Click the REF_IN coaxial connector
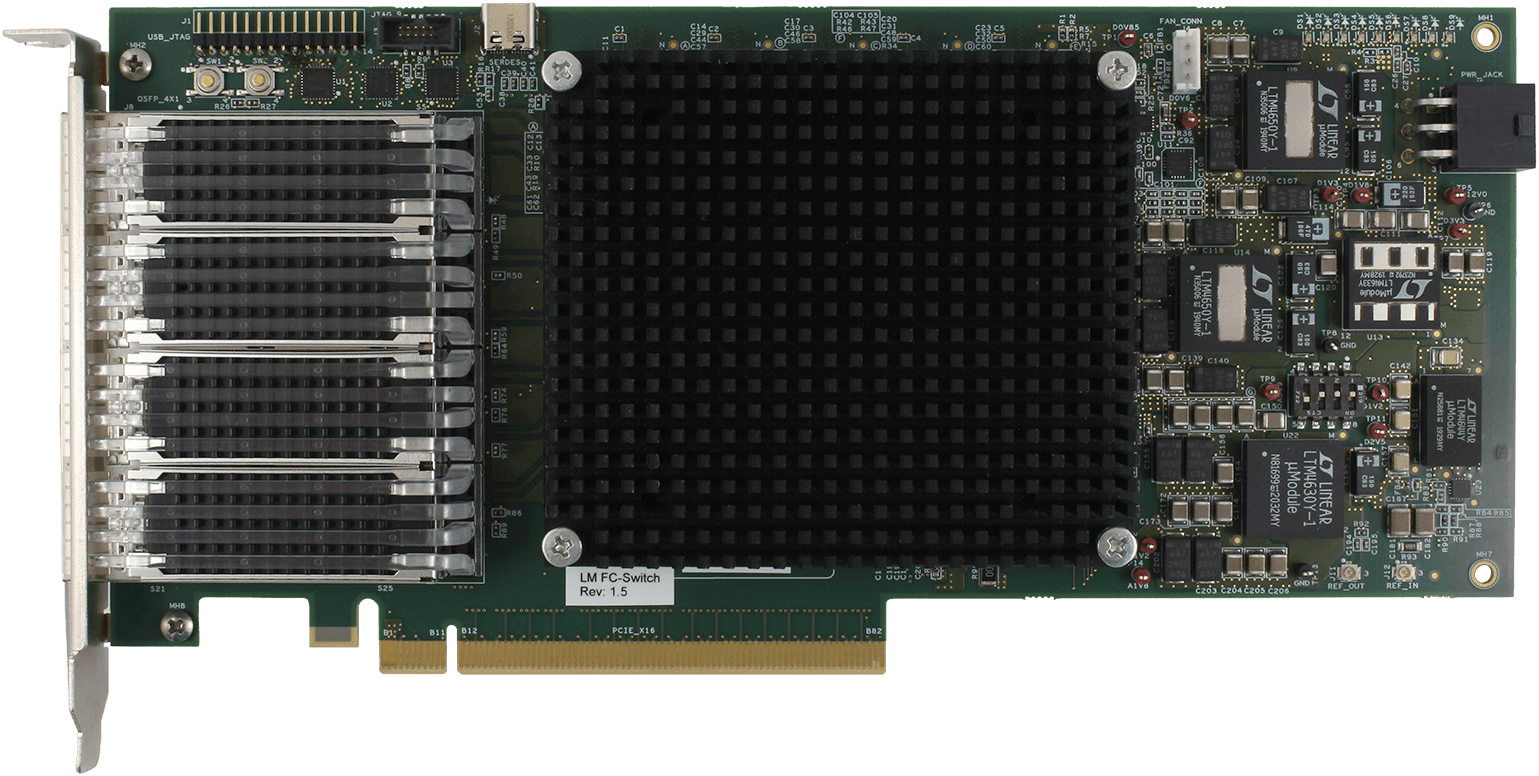This screenshot has height=776, width=1539. coord(1404,573)
